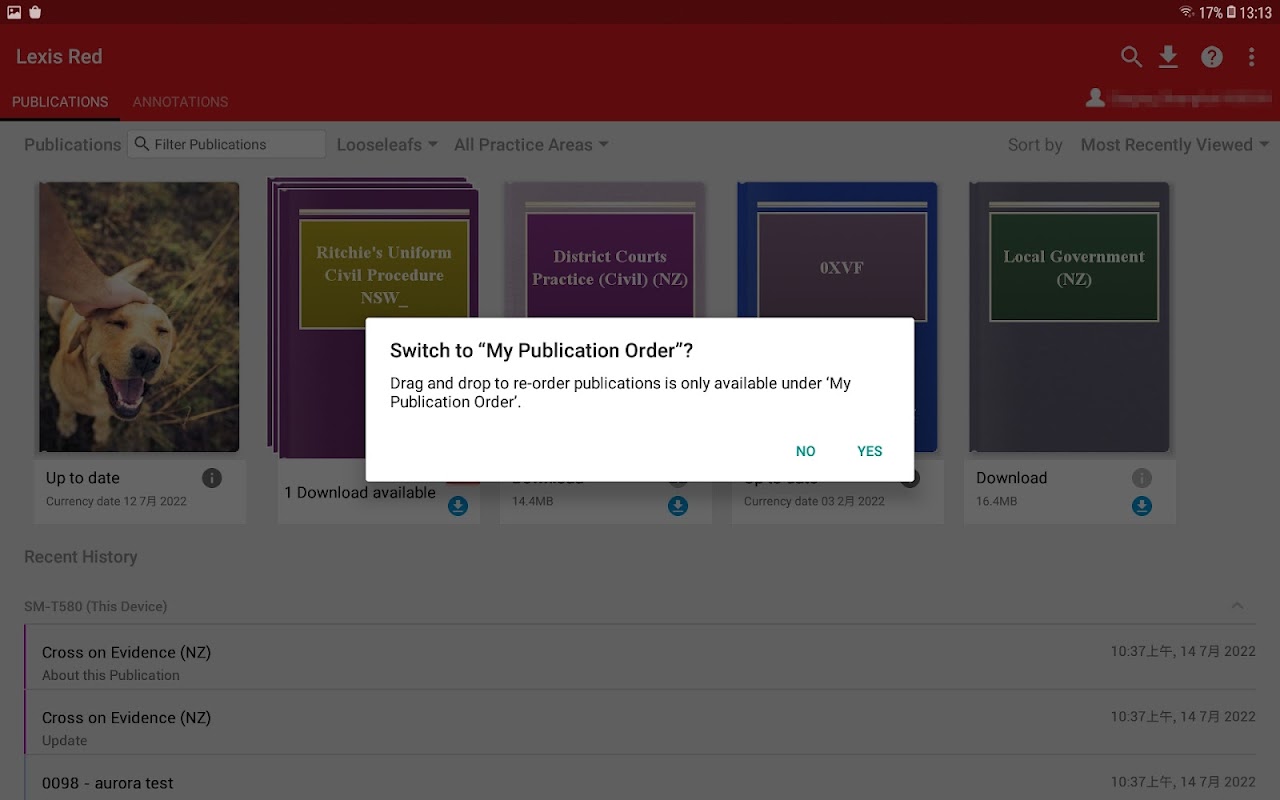Focus the Filter Publications search field
The height and width of the screenshot is (800, 1280).
pyautogui.click(x=228, y=144)
